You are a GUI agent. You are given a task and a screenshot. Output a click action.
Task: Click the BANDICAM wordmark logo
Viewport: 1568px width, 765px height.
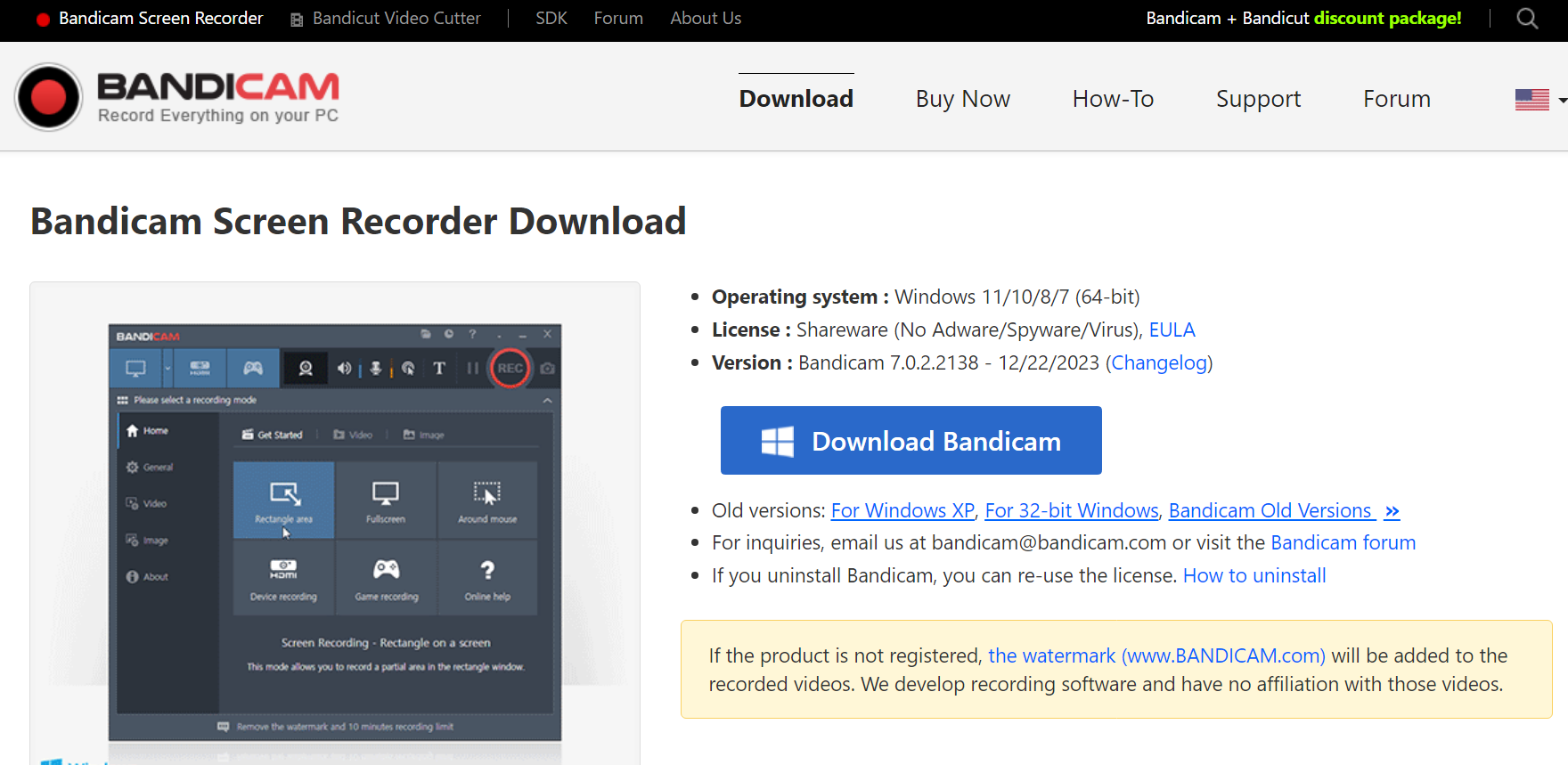(x=218, y=87)
